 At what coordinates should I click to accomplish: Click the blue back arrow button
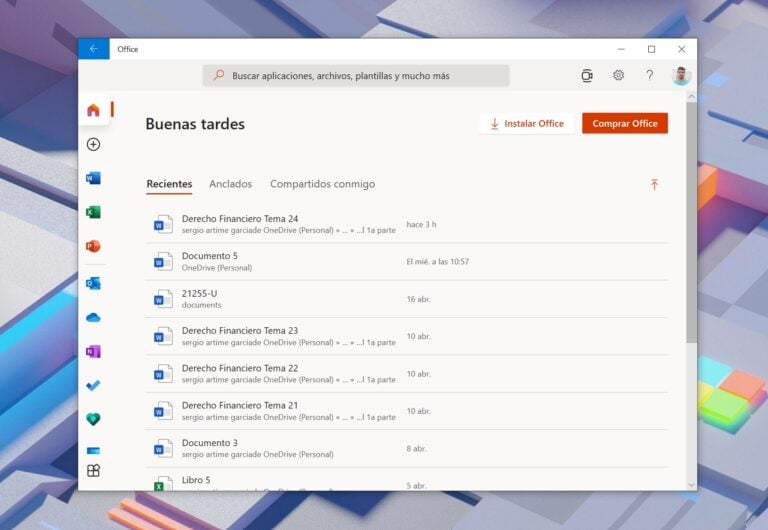coord(94,49)
